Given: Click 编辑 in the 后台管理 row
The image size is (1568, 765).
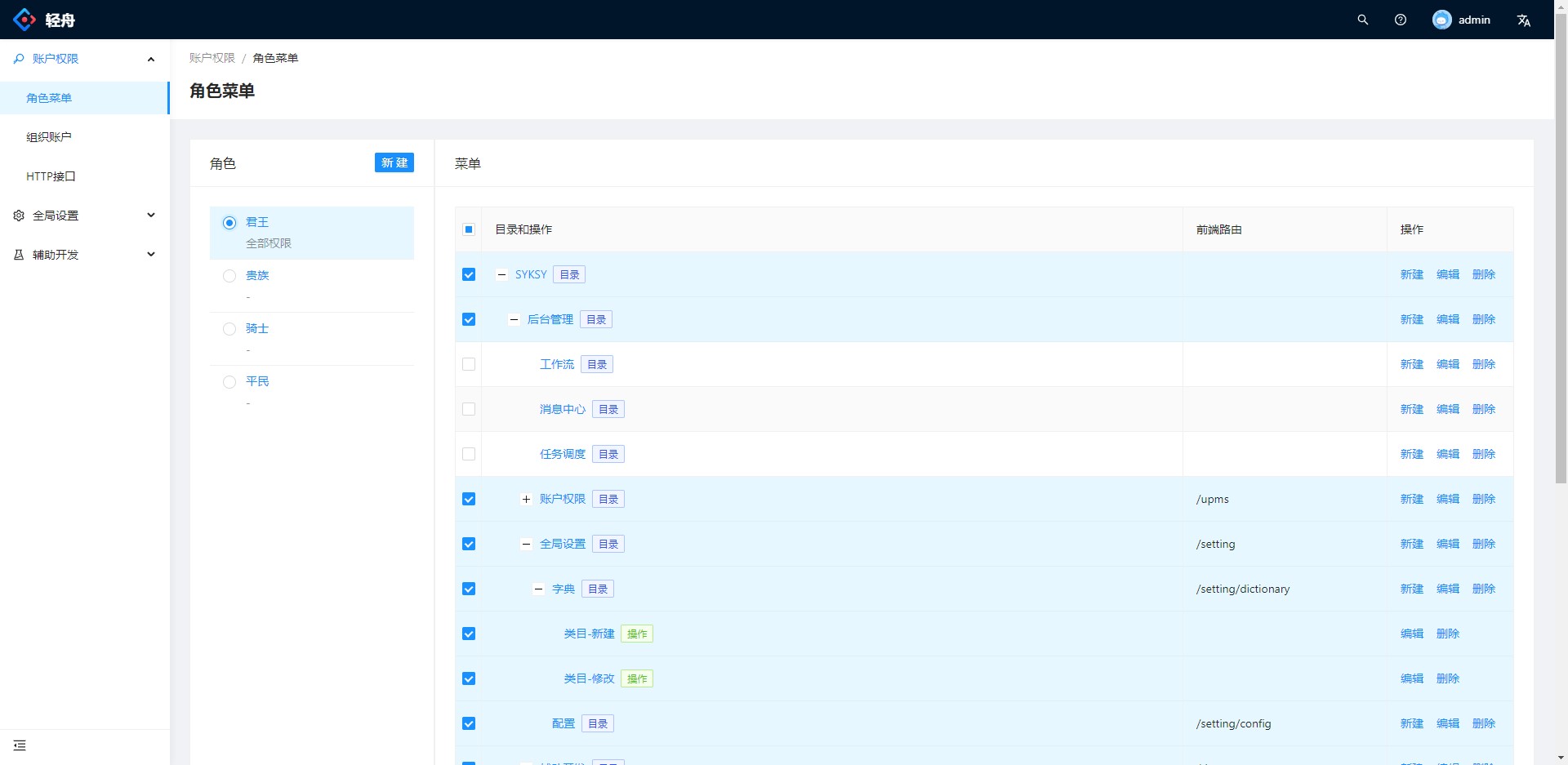Looking at the screenshot, I should (1448, 319).
